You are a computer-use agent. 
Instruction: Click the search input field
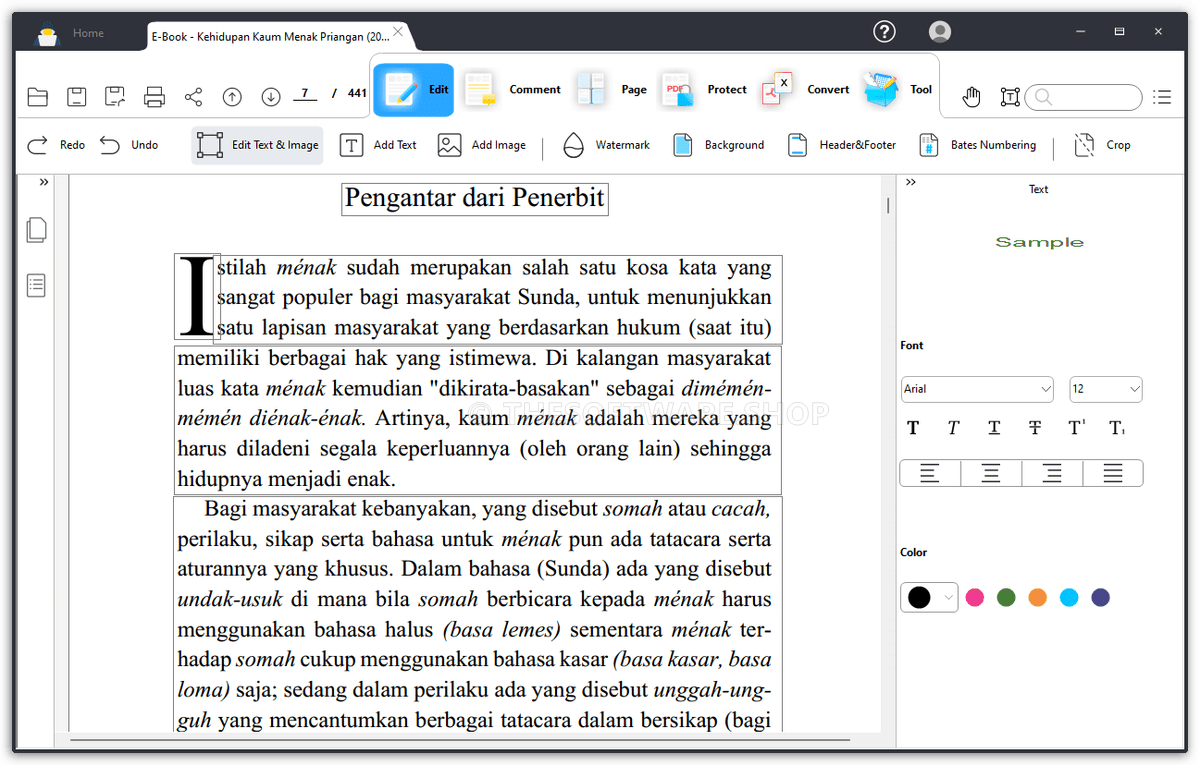pyautogui.click(x=1084, y=97)
